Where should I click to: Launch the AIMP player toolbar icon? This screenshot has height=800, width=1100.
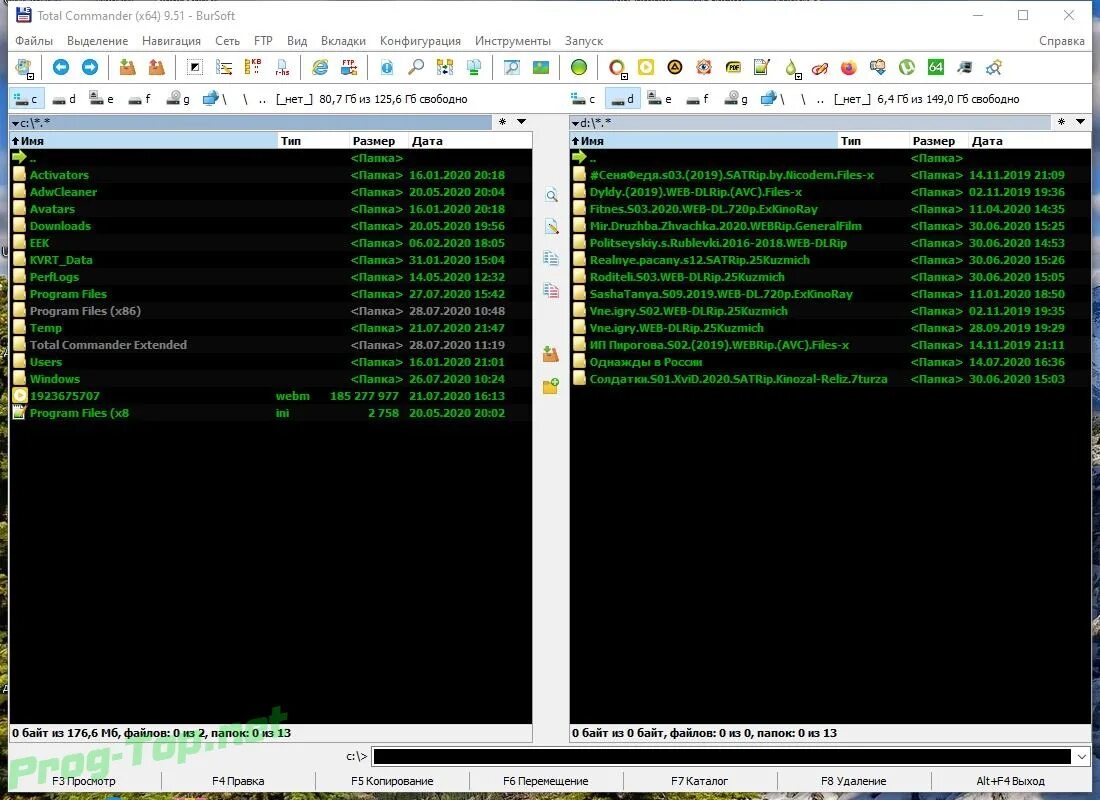674,67
